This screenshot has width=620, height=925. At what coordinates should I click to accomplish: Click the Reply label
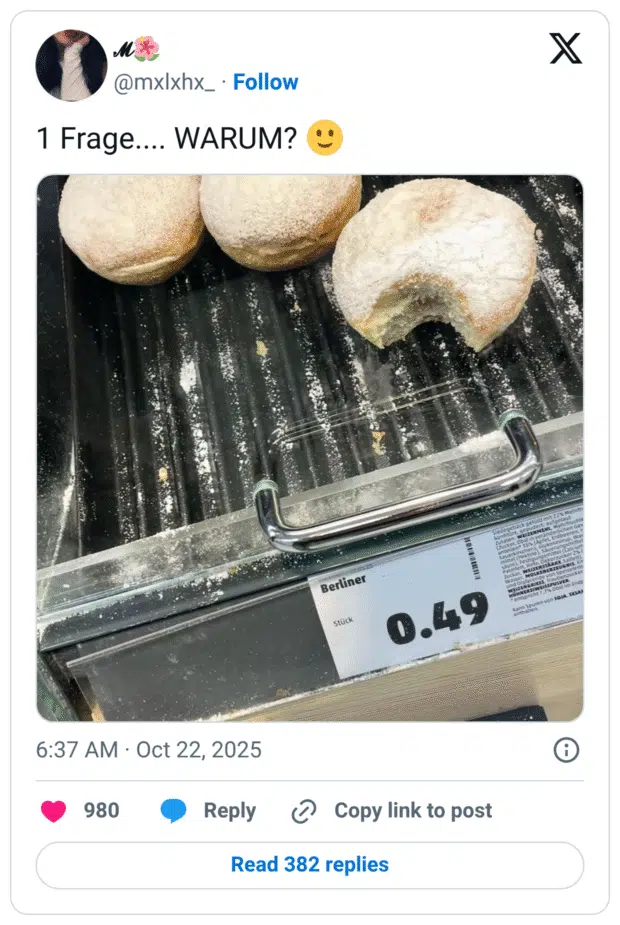coord(229,811)
